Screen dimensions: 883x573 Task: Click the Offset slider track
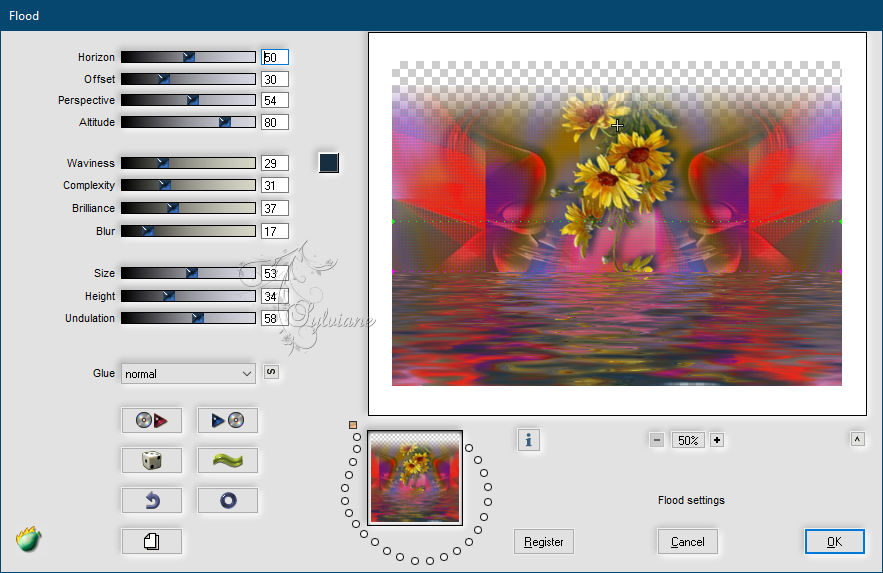tap(188, 79)
